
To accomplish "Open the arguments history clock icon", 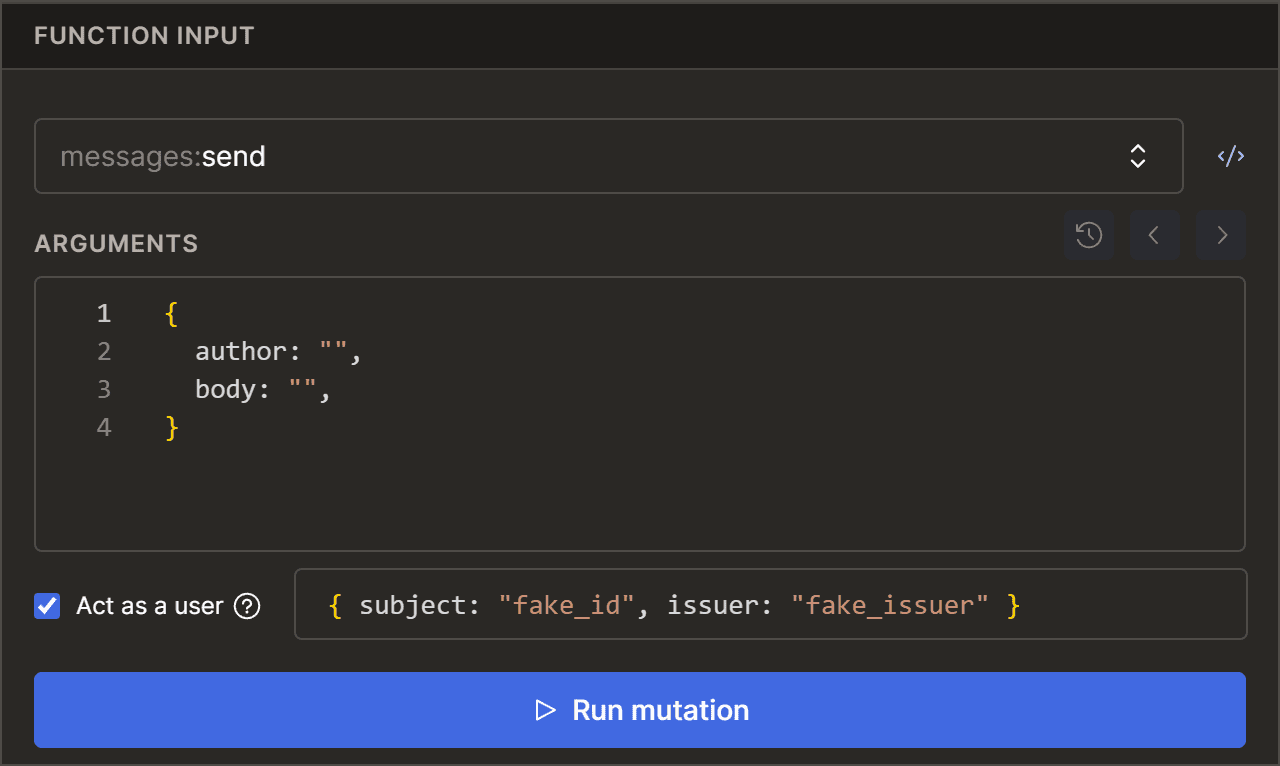I will point(1089,235).
